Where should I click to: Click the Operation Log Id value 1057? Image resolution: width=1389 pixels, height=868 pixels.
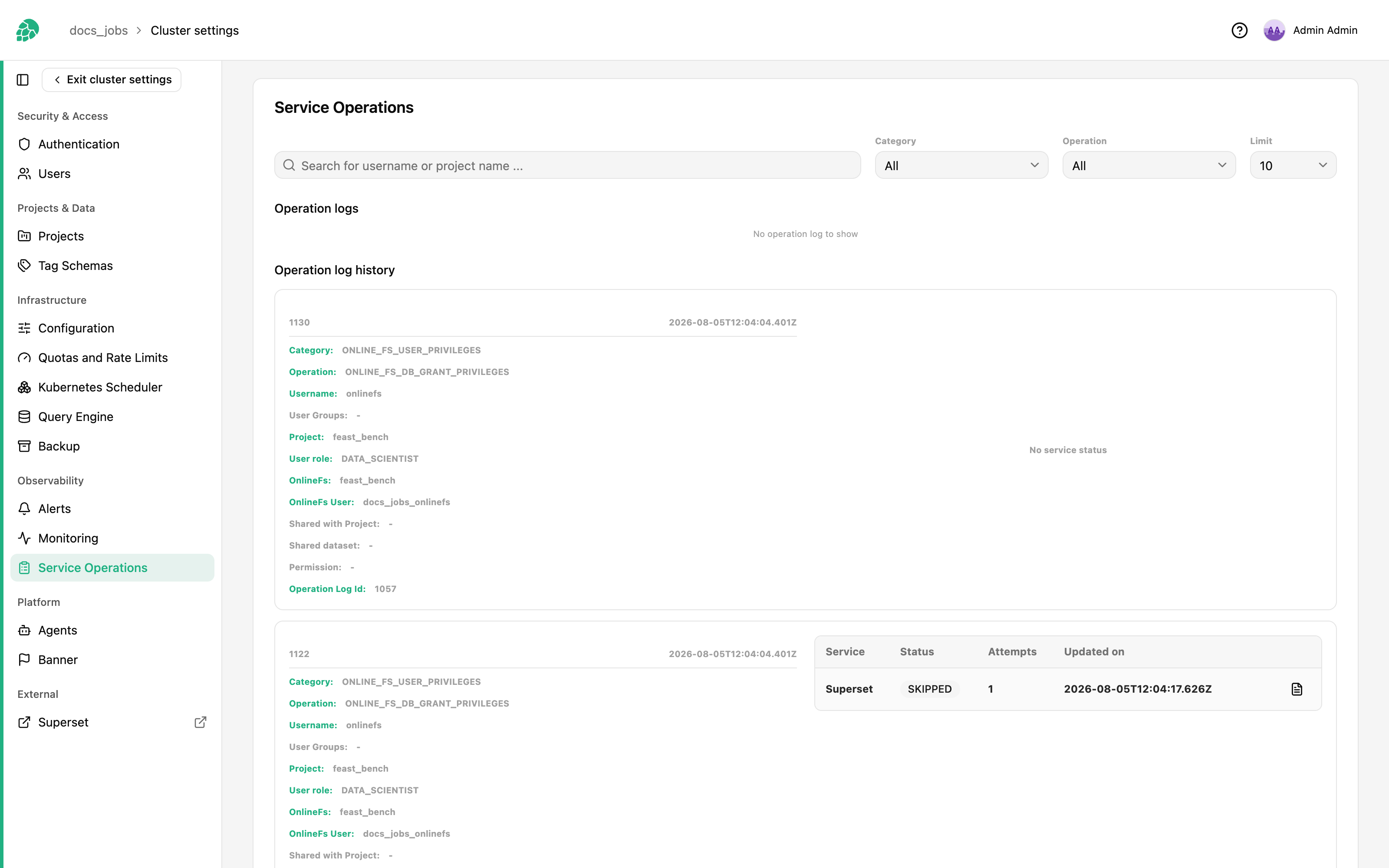click(385, 589)
